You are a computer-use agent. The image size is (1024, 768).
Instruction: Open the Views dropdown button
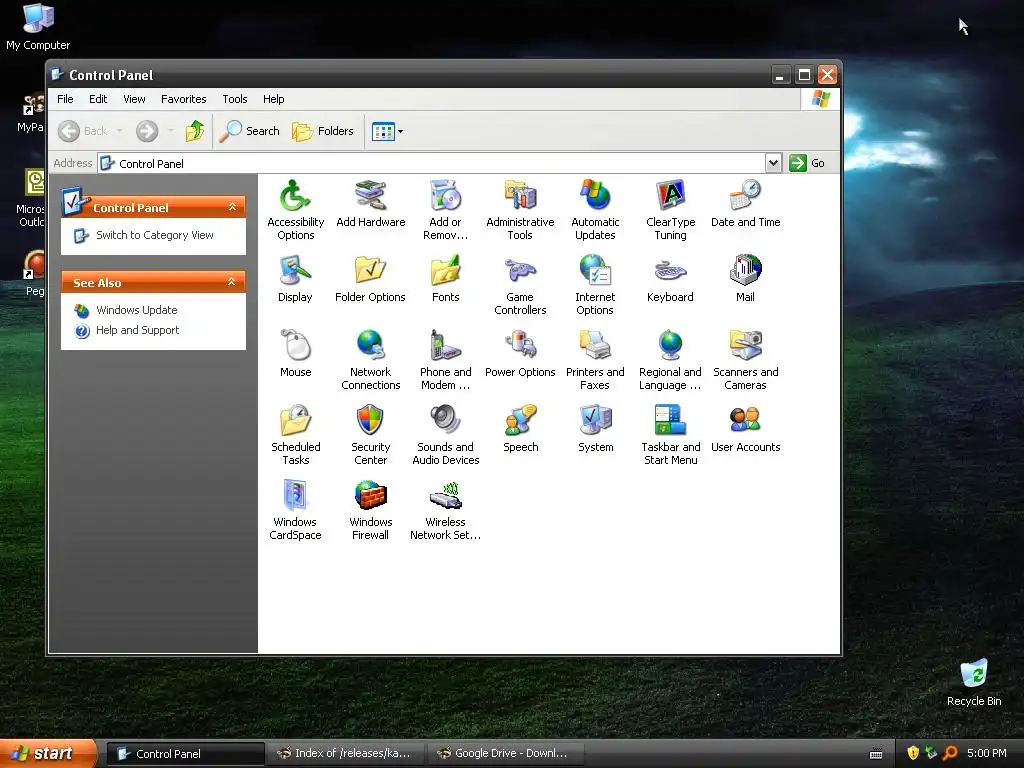[x=387, y=131]
